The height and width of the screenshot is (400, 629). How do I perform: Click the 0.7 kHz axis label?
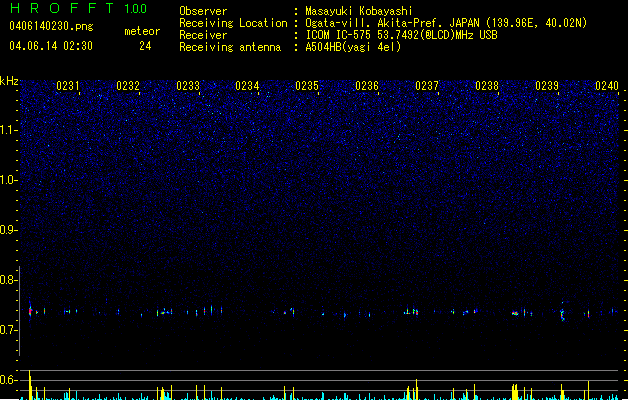coord(8,330)
